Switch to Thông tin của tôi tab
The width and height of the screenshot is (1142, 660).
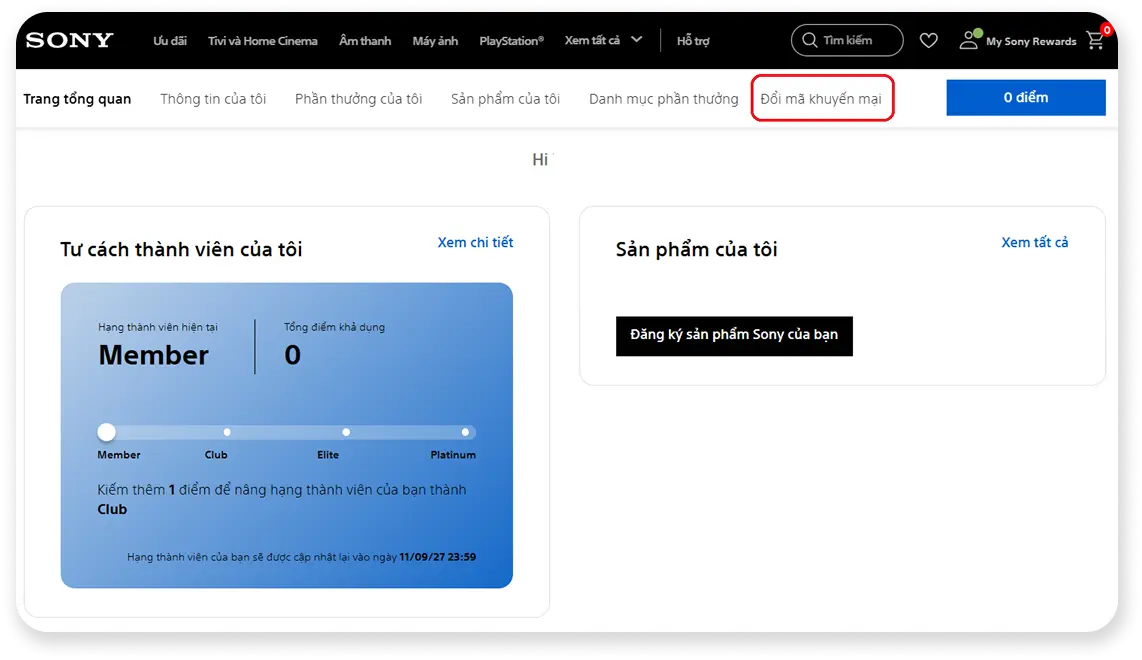213,98
